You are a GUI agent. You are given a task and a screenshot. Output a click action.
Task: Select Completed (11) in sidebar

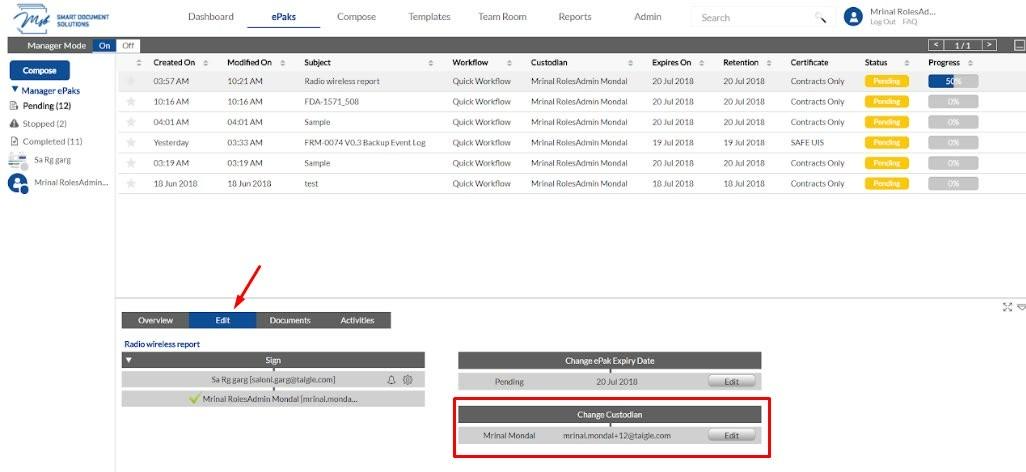[53, 141]
